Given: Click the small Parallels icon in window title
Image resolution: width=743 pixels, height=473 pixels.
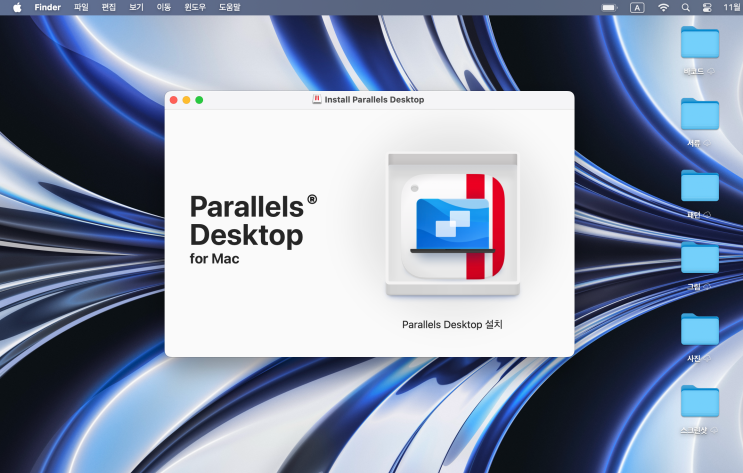Looking at the screenshot, I should click(x=317, y=100).
